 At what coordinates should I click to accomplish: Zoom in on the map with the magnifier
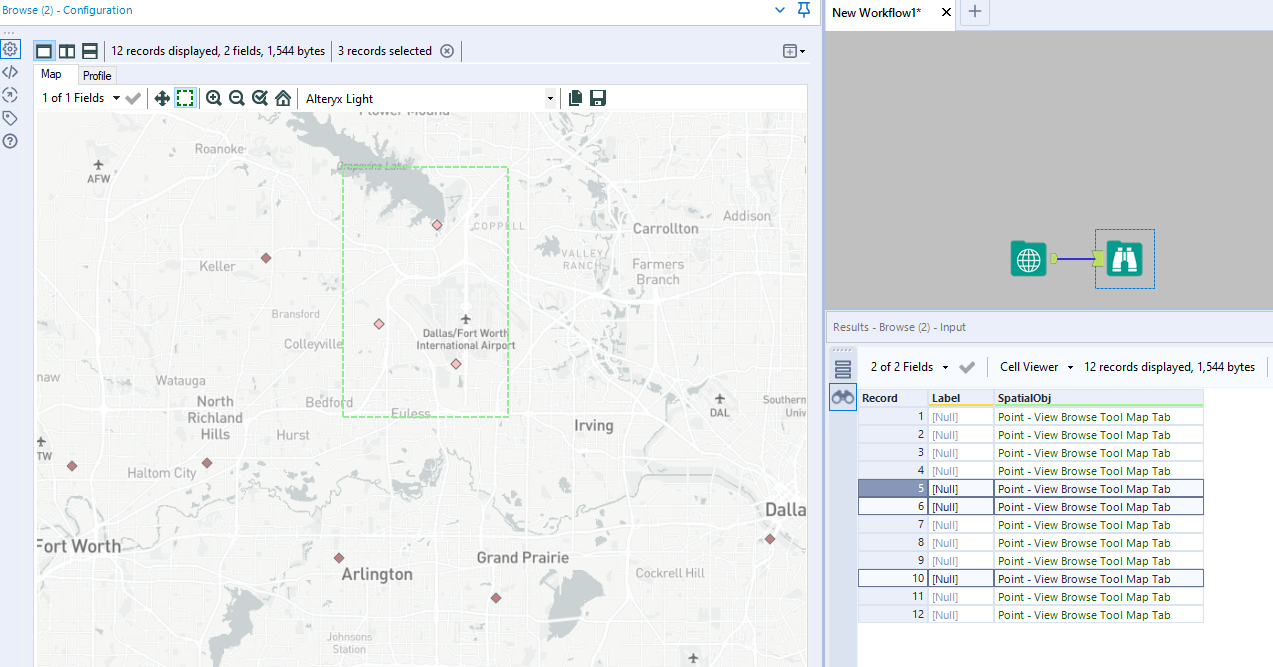pos(213,97)
